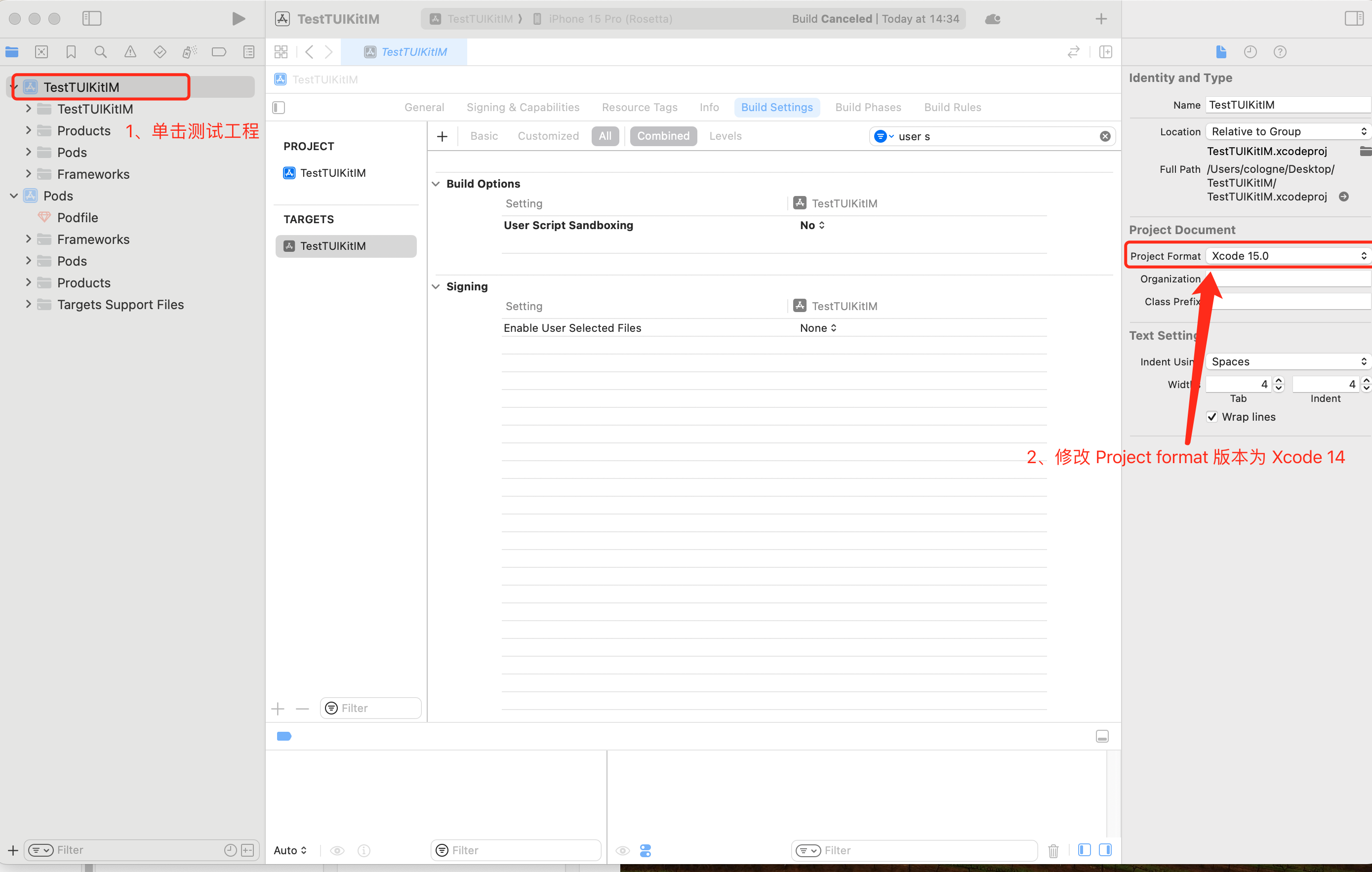Select the Levels view button

725,136
